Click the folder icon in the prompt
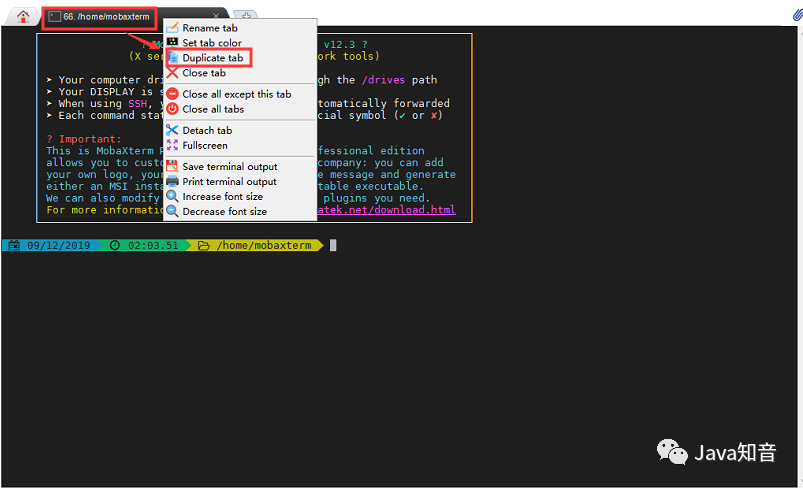 coord(203,245)
